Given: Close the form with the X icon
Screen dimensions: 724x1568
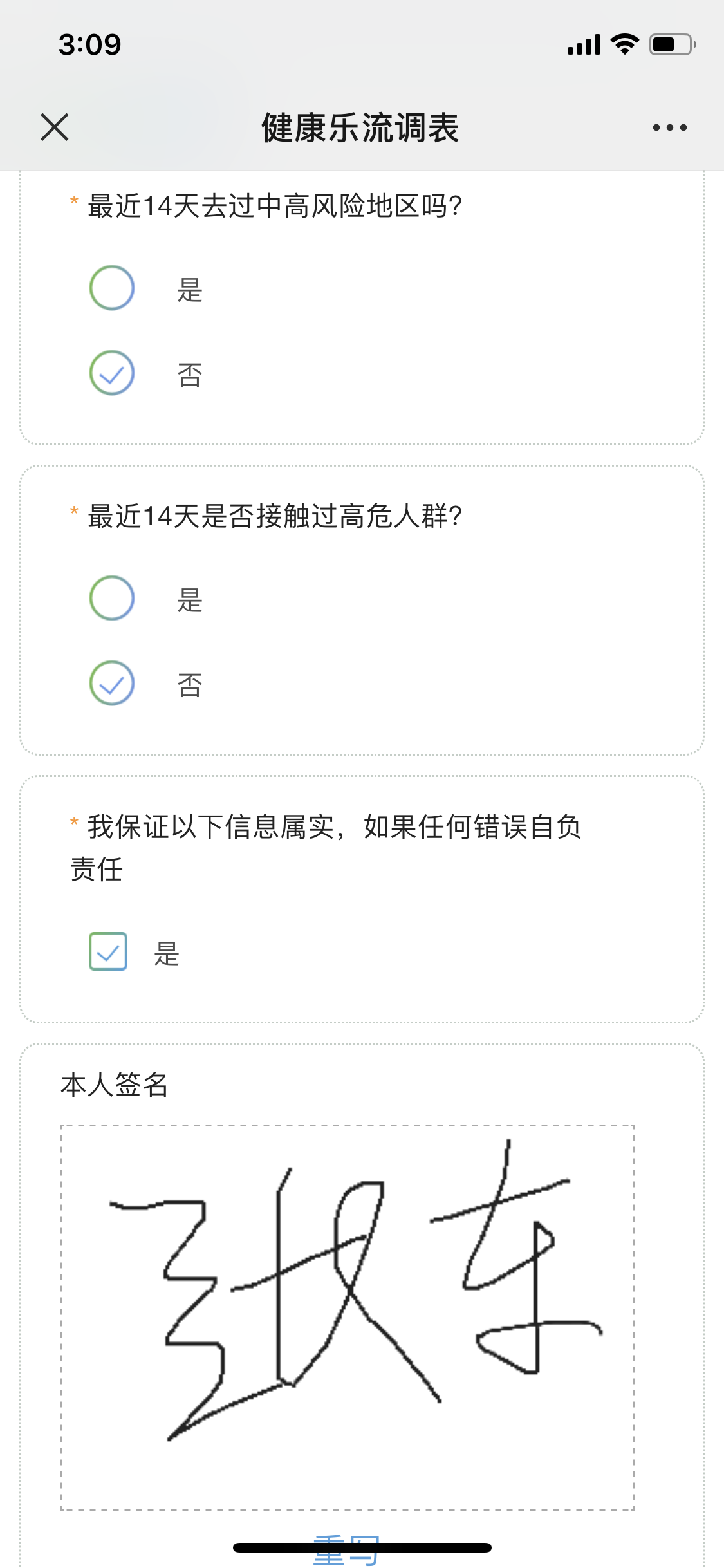Looking at the screenshot, I should 55,127.
